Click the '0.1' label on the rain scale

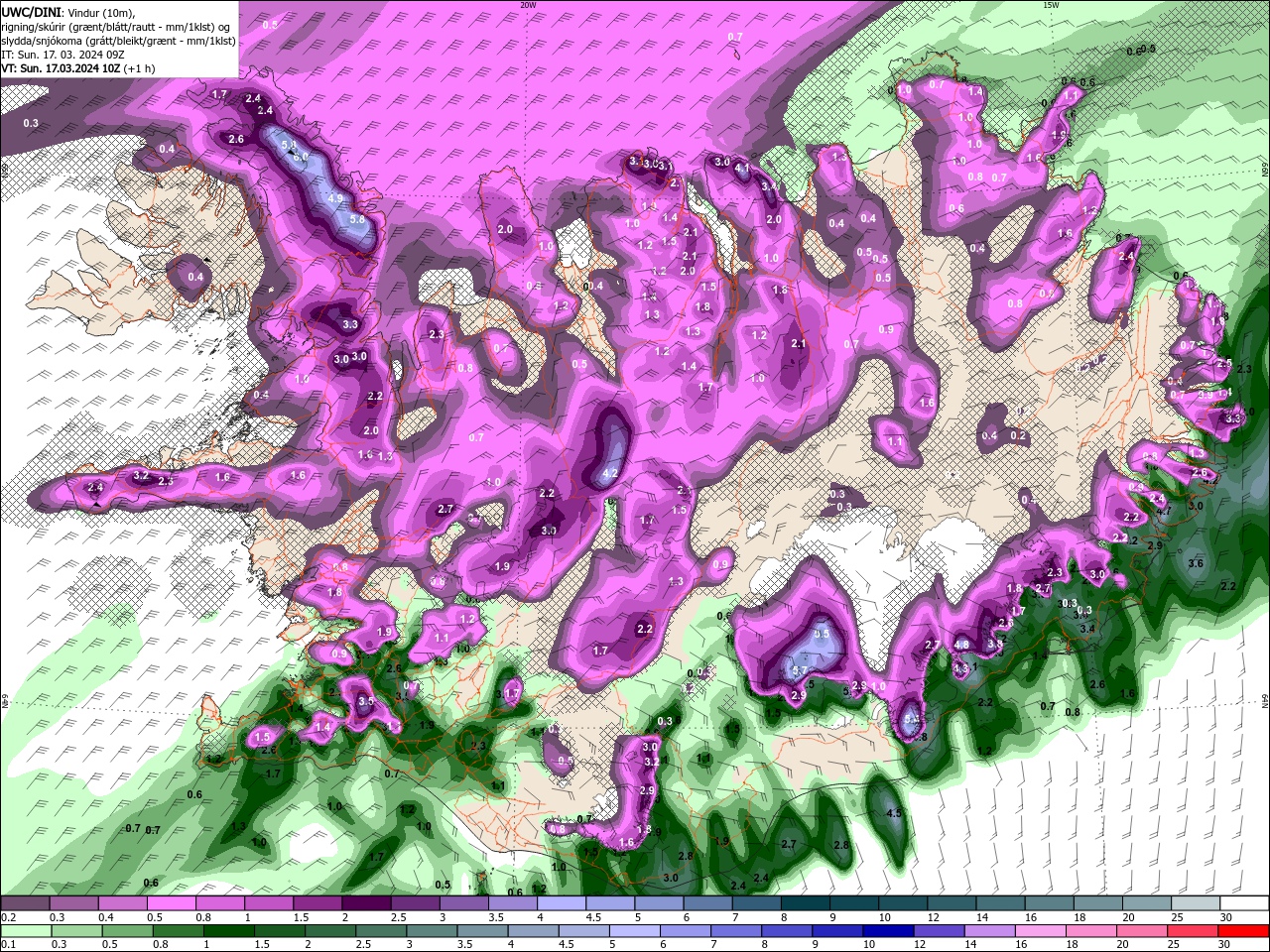click(x=8, y=945)
